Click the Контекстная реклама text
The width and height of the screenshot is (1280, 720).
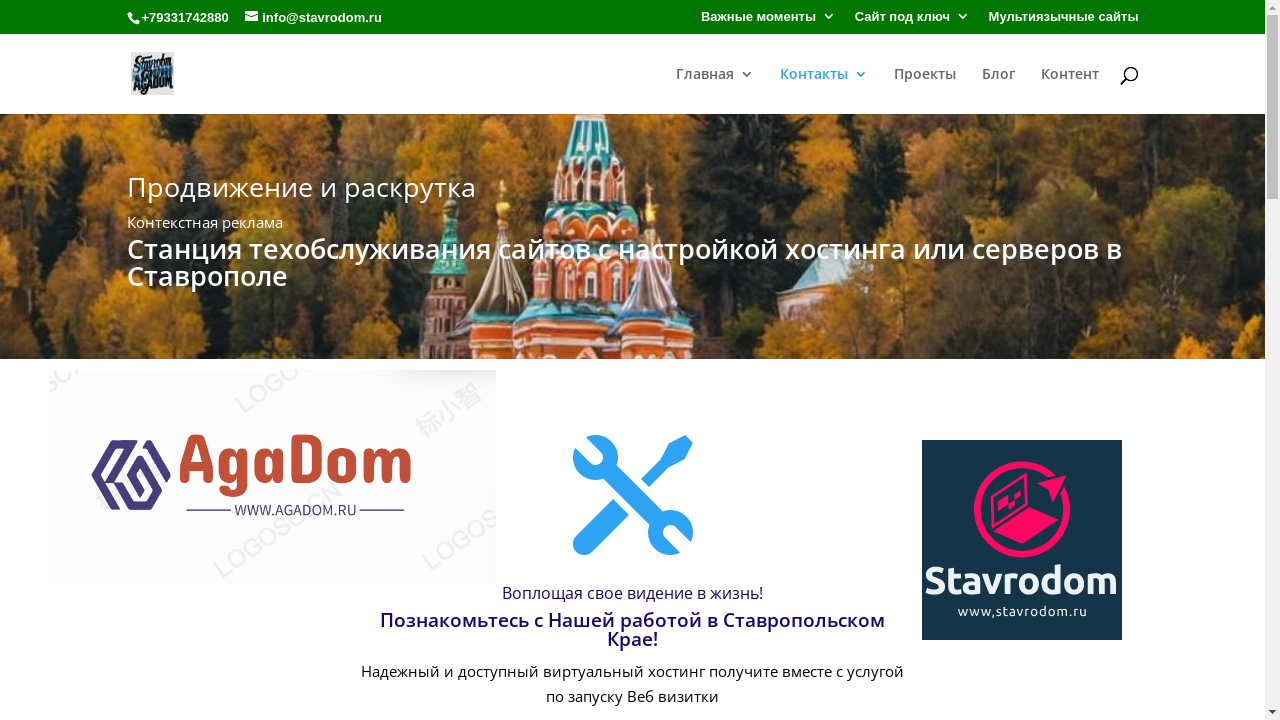[205, 222]
